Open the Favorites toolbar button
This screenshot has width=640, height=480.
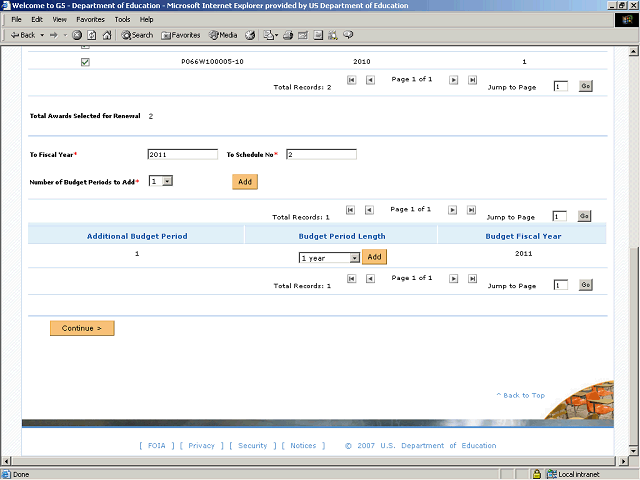[x=181, y=35]
